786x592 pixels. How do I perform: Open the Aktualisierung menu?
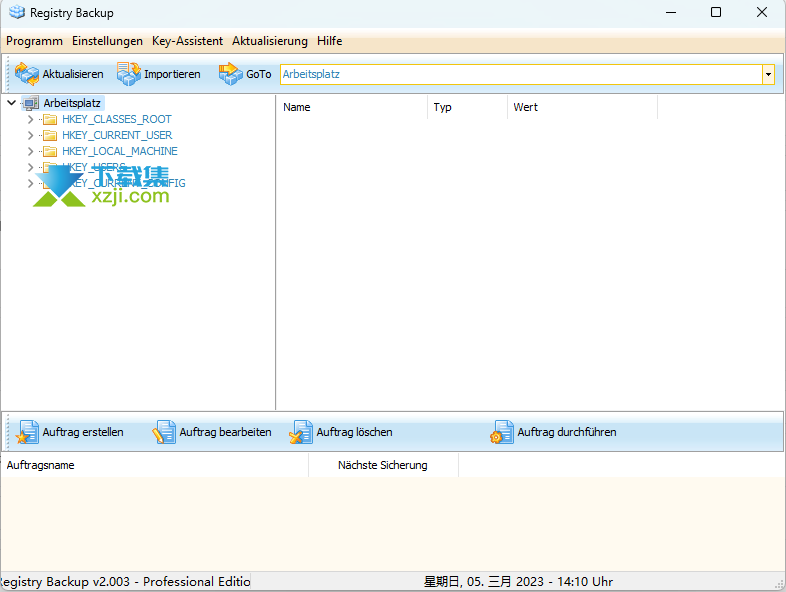270,41
